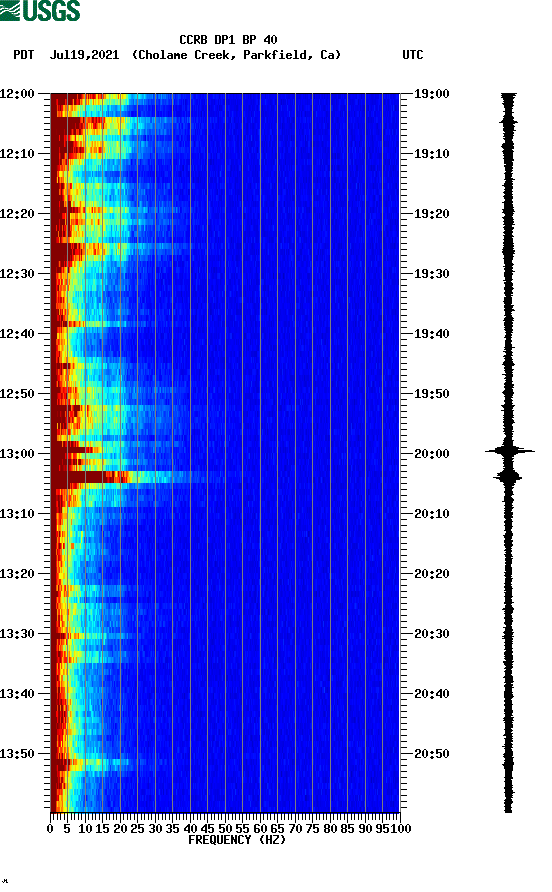Click the '75' frequency axis label

click(x=312, y=829)
